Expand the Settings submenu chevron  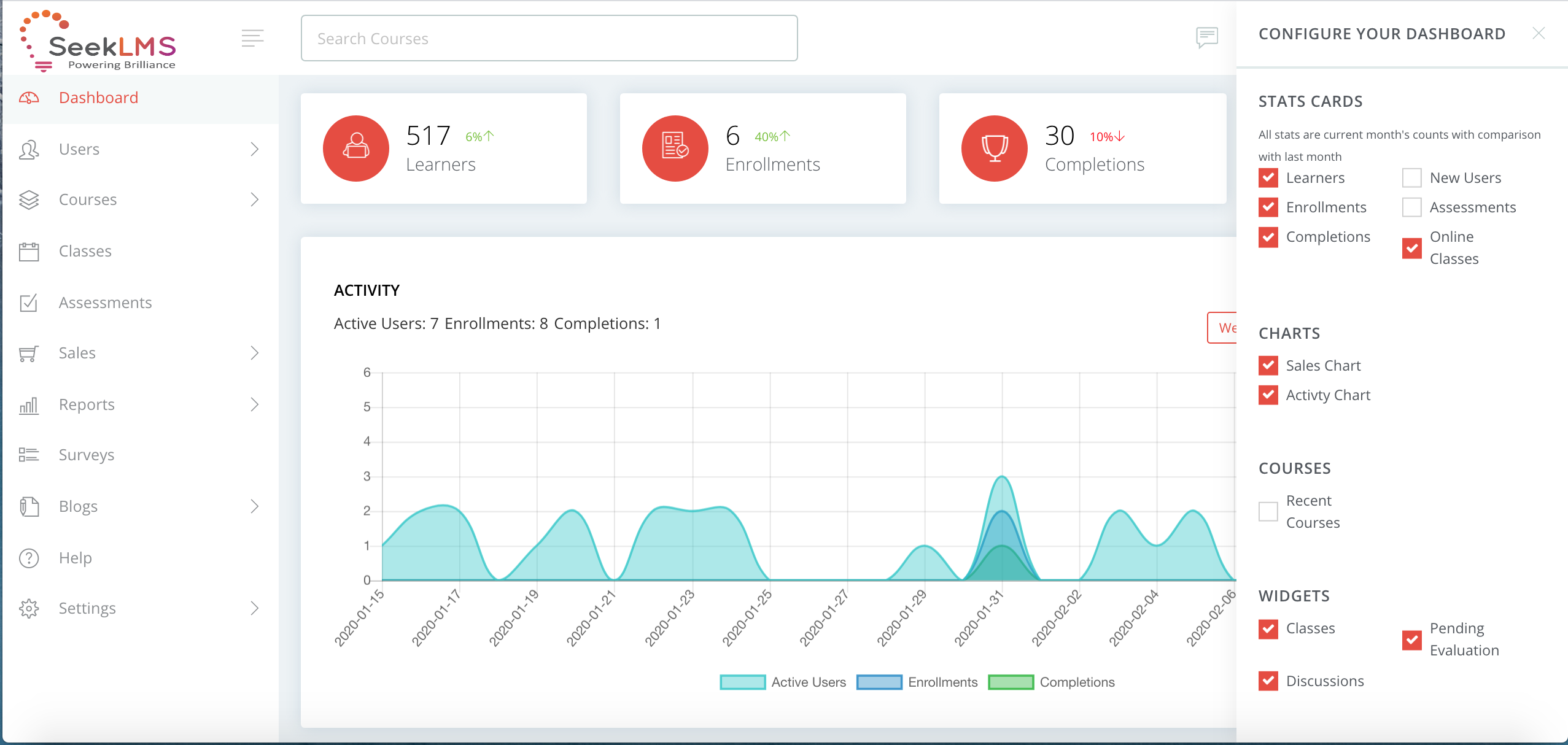click(255, 608)
